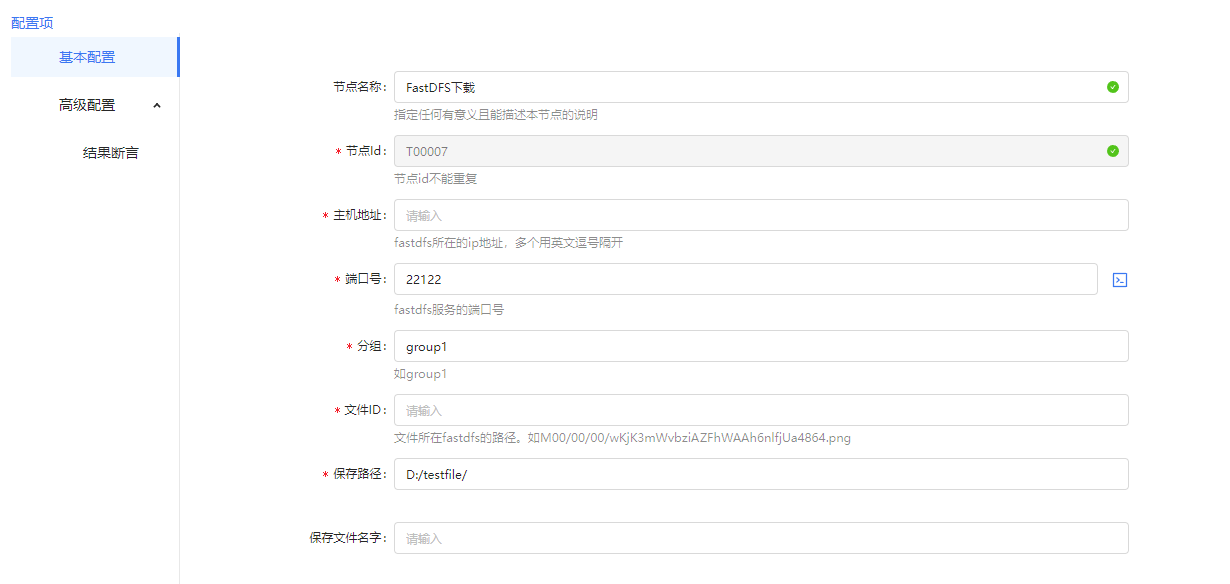The image size is (1230, 584).
Task: Open the terminal/expression icon next to 端口号
Action: coord(1119,280)
